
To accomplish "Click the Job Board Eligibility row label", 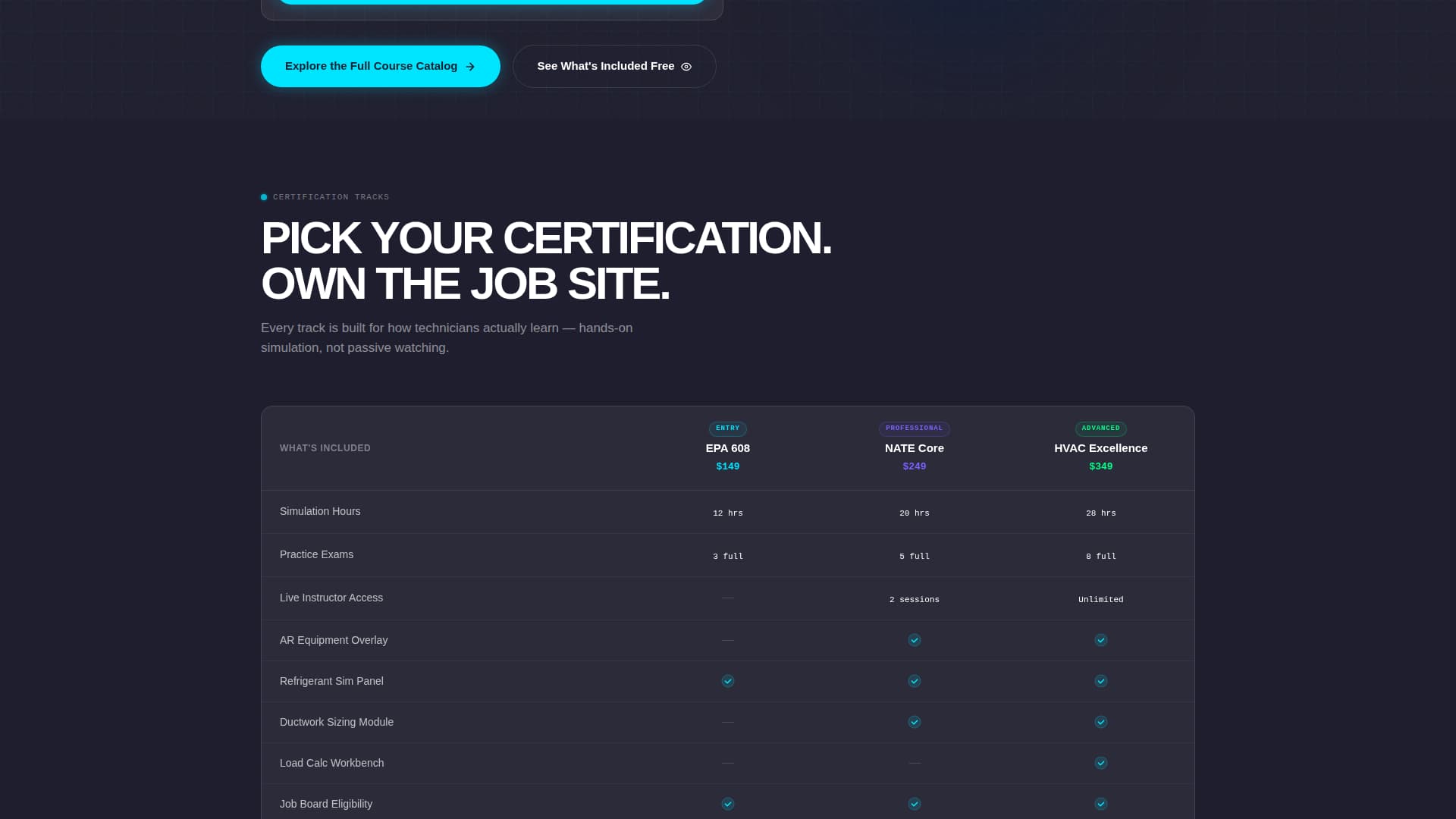I will point(326,804).
